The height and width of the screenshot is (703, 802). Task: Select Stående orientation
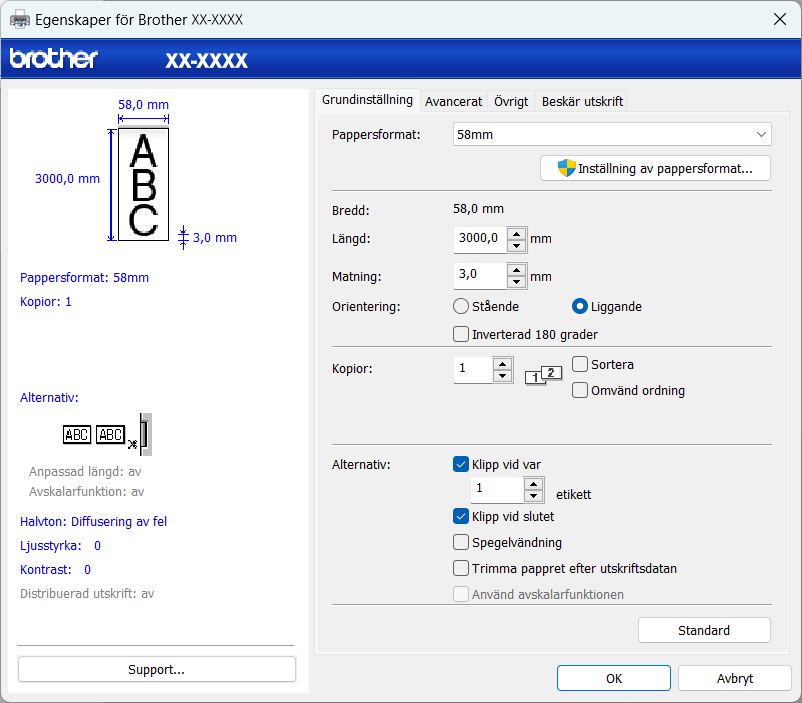tap(461, 306)
